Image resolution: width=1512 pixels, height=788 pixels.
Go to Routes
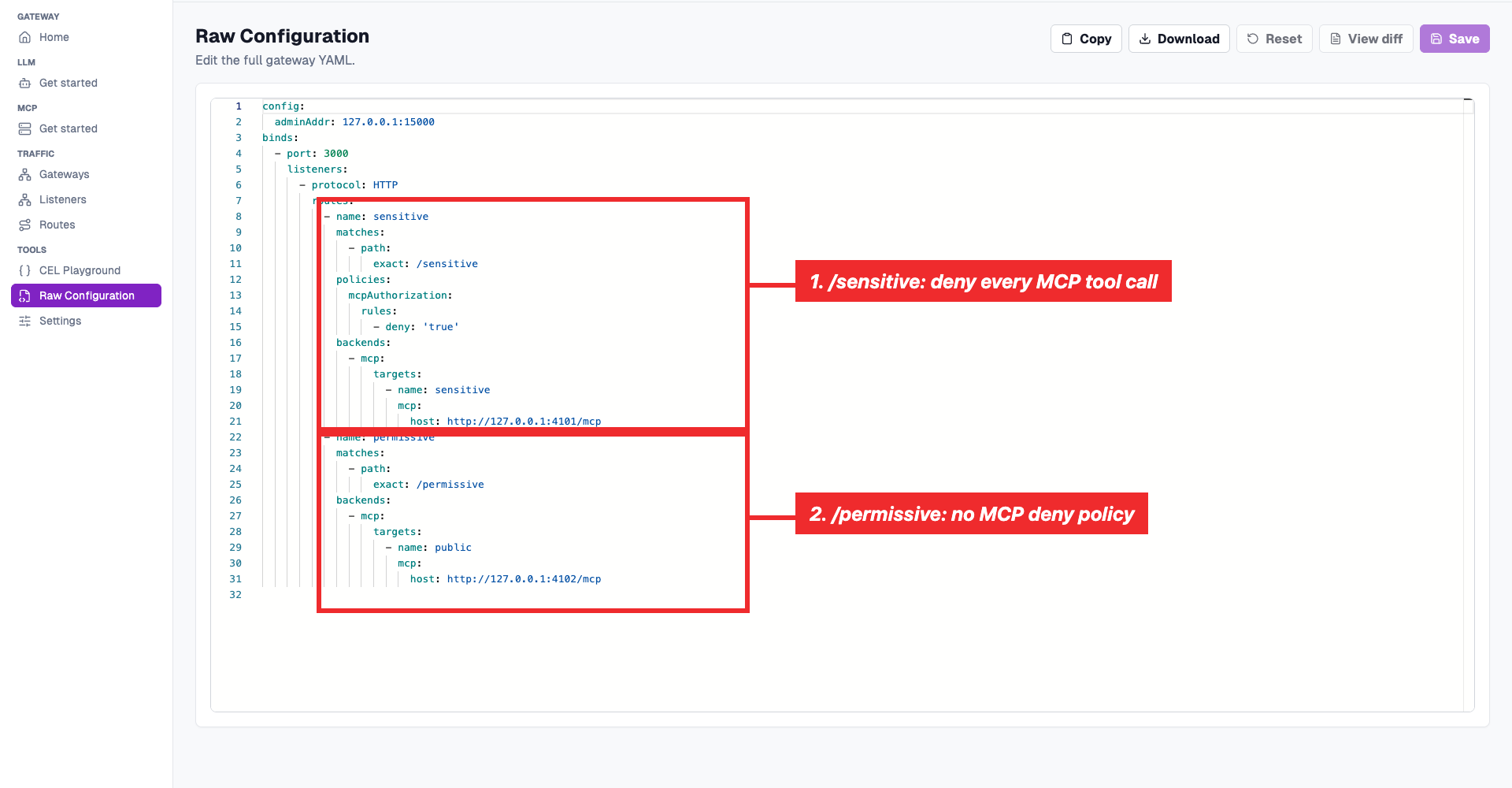click(86, 225)
